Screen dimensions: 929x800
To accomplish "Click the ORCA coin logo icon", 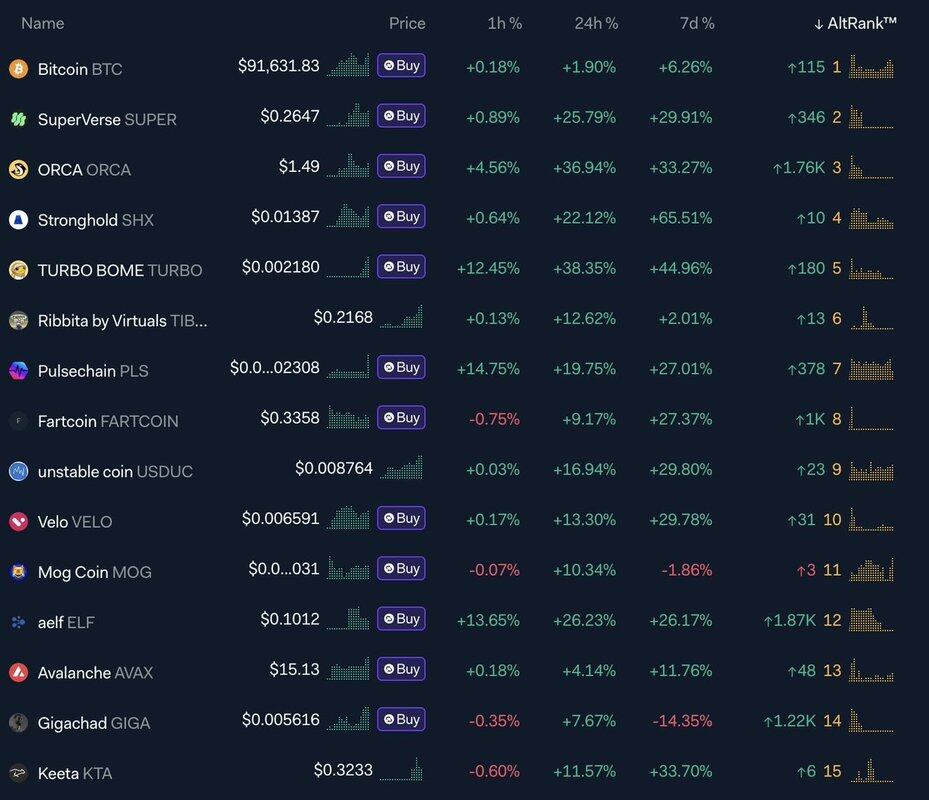I will [x=18, y=169].
